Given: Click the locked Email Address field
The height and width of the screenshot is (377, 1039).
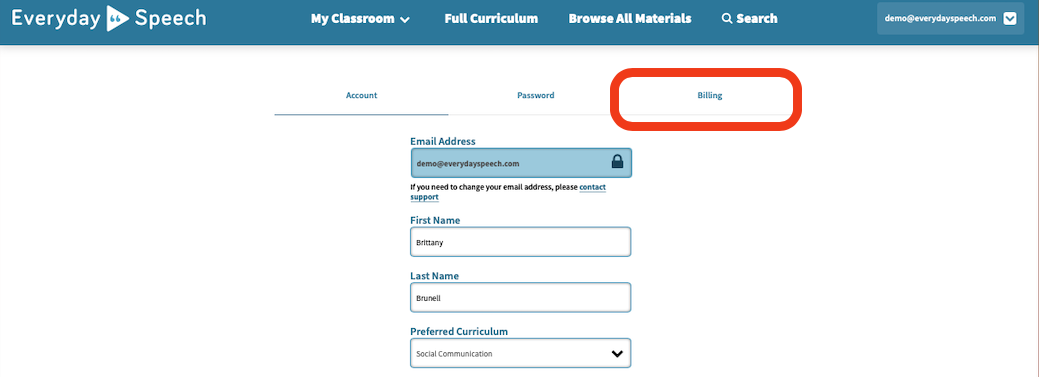Looking at the screenshot, I should coord(521,162).
